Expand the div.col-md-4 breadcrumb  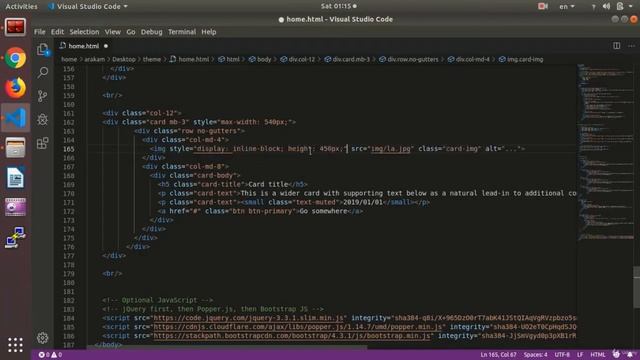[469, 59]
